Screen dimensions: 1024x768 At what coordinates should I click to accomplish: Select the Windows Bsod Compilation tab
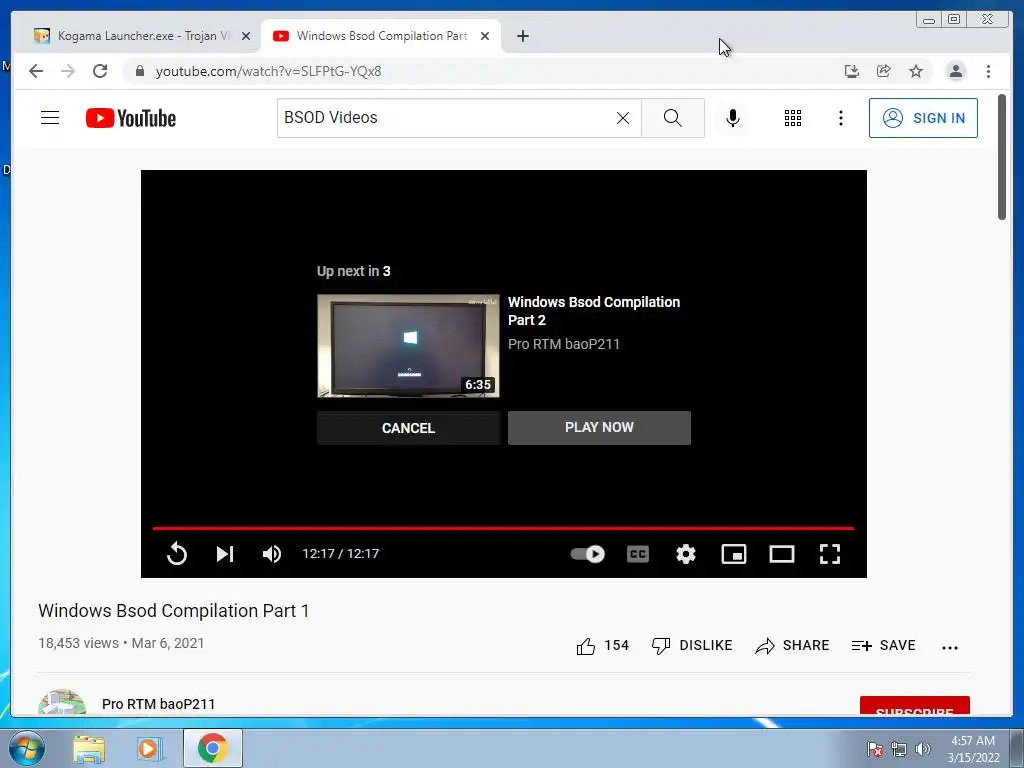[381, 36]
